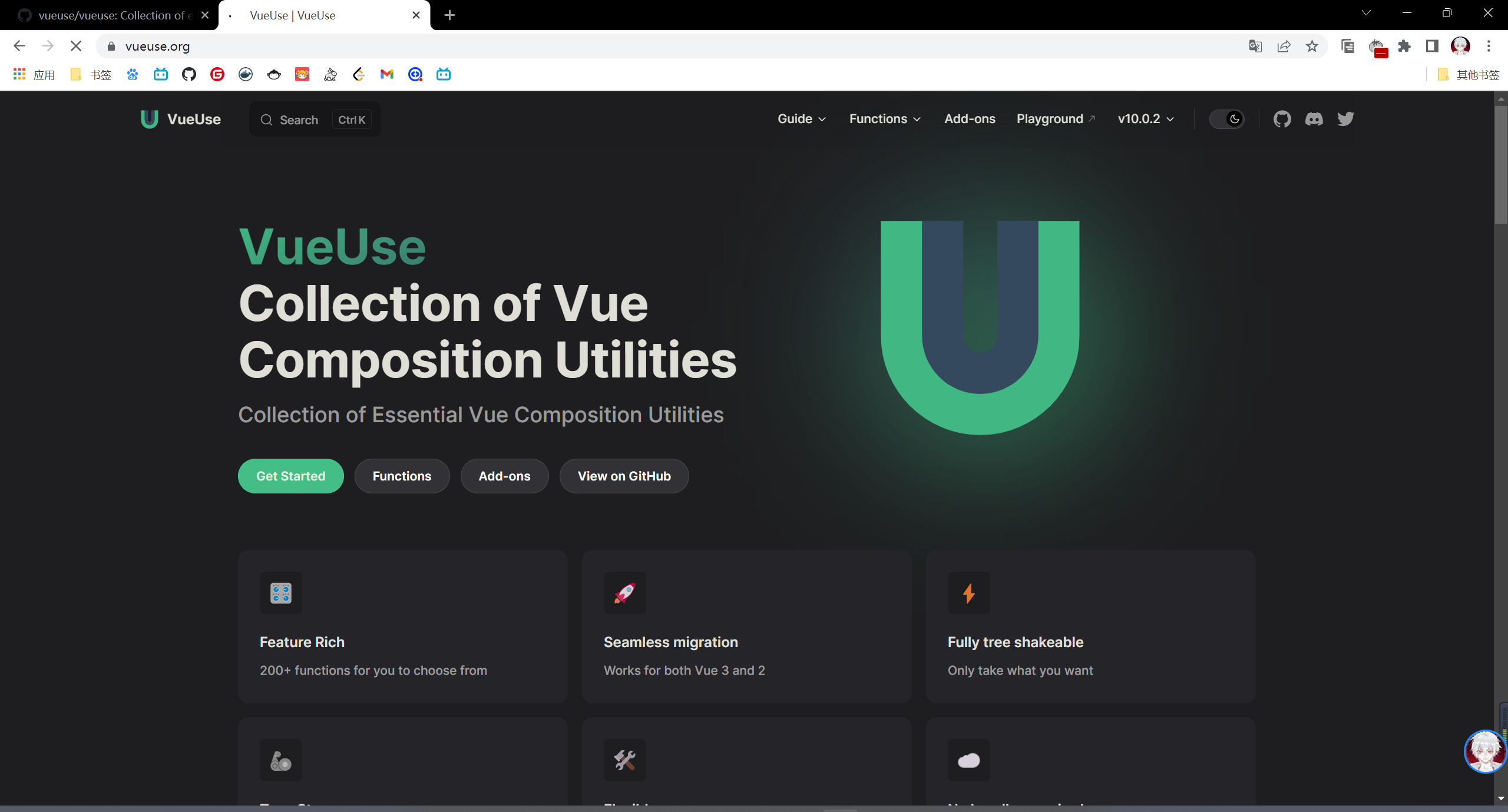Screen dimensions: 1508x812
Task: Open the Add-ons navbar menu item
Action: click(x=970, y=119)
